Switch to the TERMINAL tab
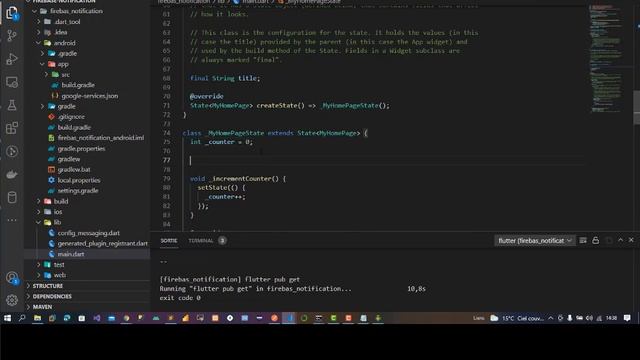 click(201, 240)
